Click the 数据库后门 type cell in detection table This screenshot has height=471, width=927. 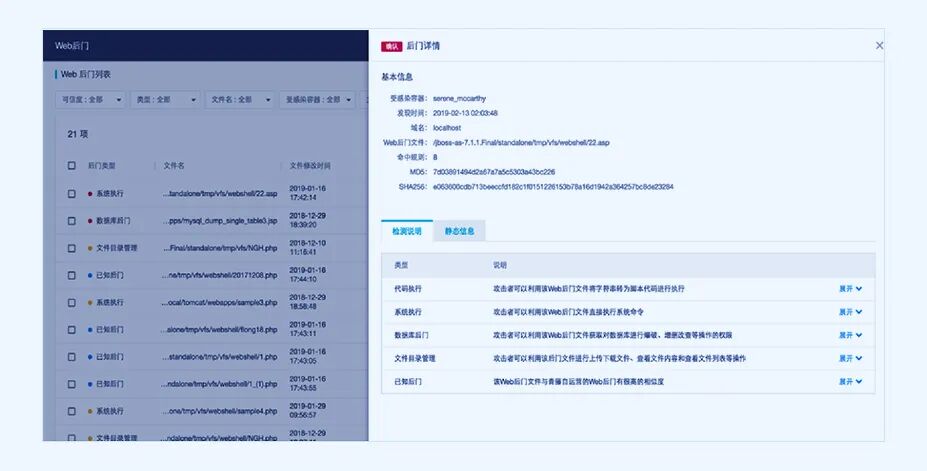[411, 335]
